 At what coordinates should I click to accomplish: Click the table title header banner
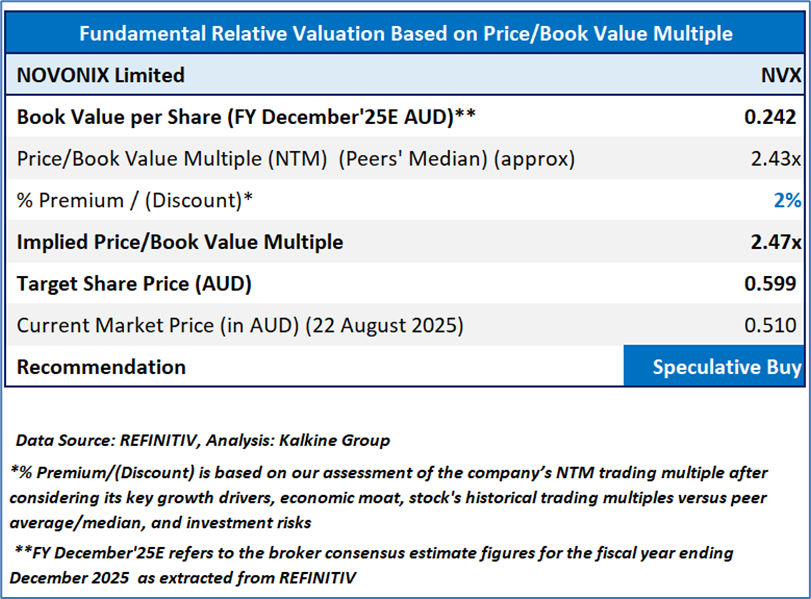(x=405, y=33)
